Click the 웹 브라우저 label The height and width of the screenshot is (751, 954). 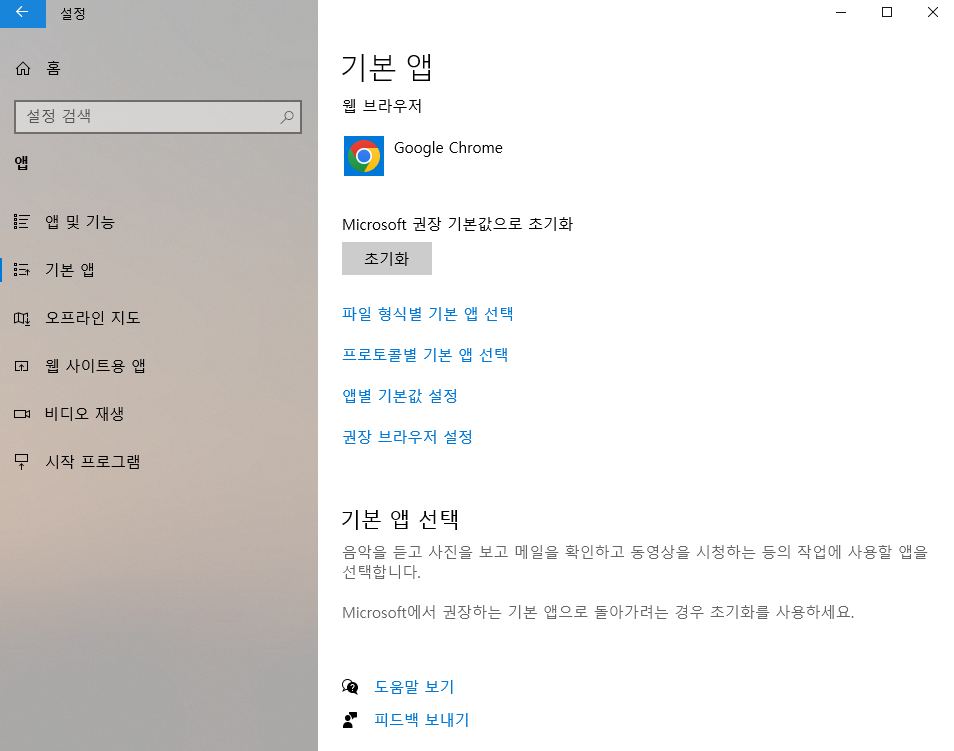382,106
